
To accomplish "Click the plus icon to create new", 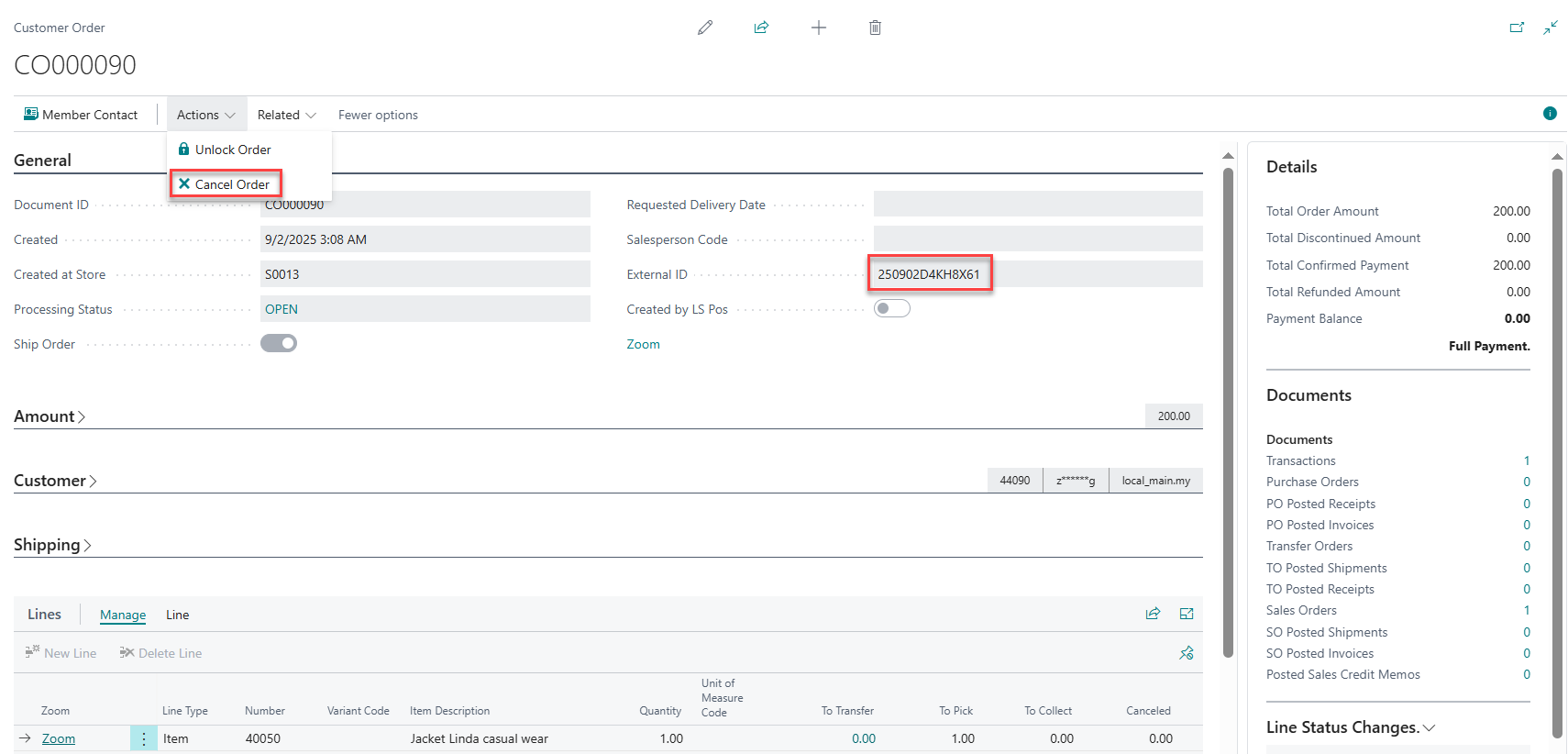I will 818,28.
